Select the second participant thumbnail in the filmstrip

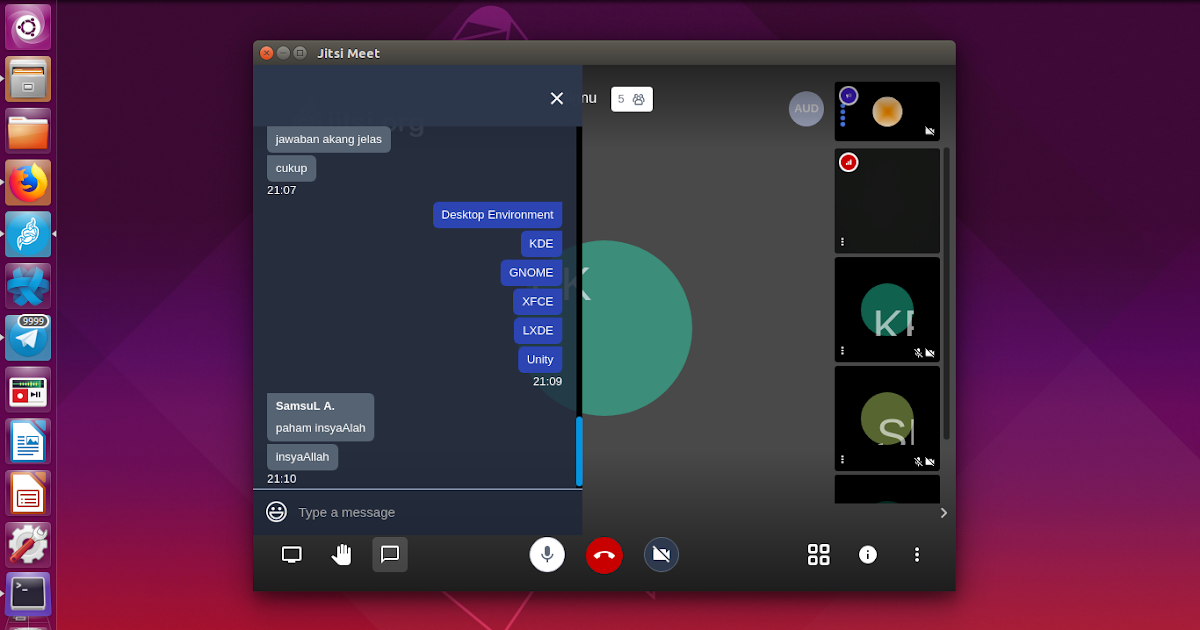pos(886,200)
